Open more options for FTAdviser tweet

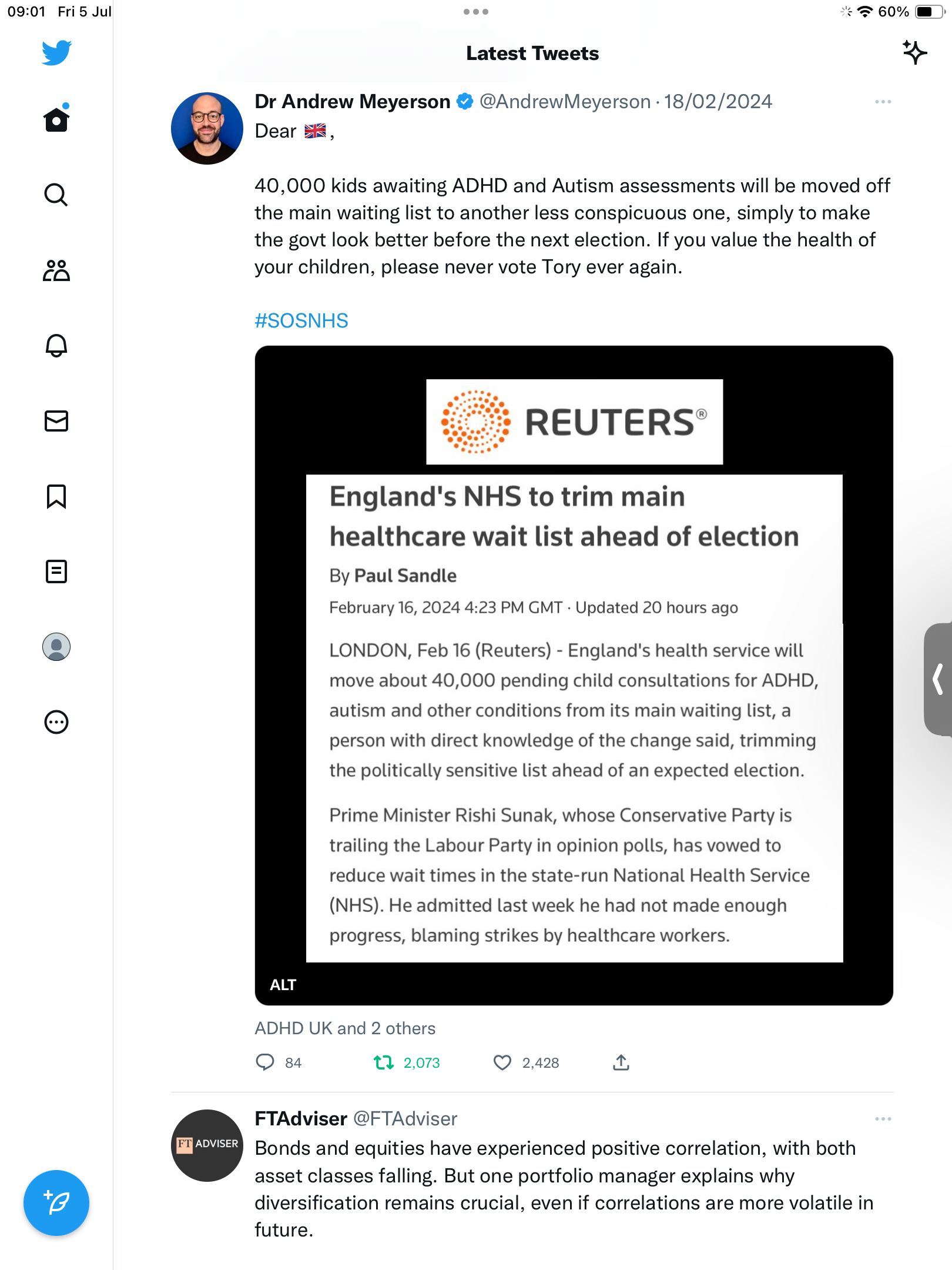tap(883, 1119)
